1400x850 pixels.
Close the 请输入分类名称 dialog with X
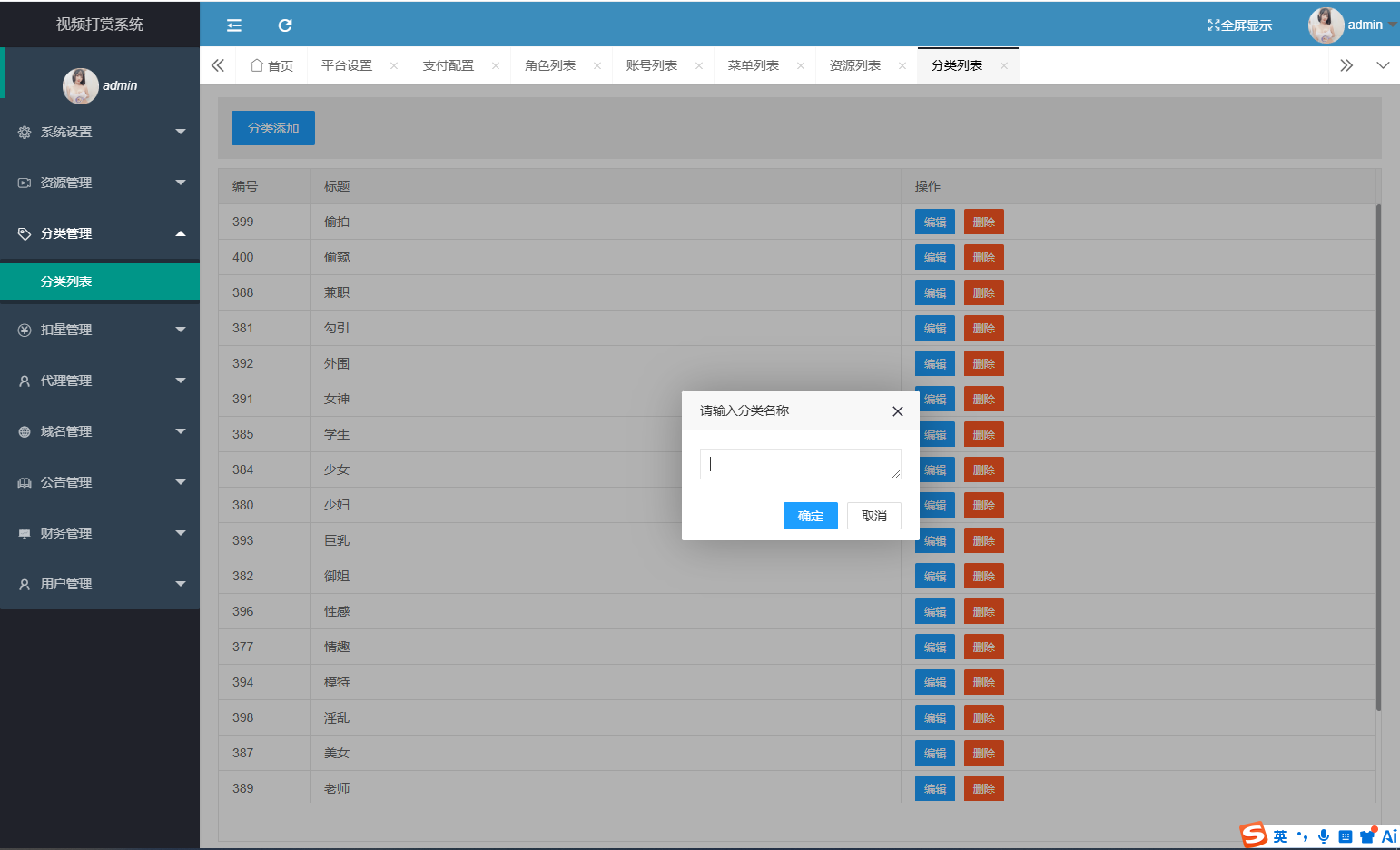tap(898, 411)
